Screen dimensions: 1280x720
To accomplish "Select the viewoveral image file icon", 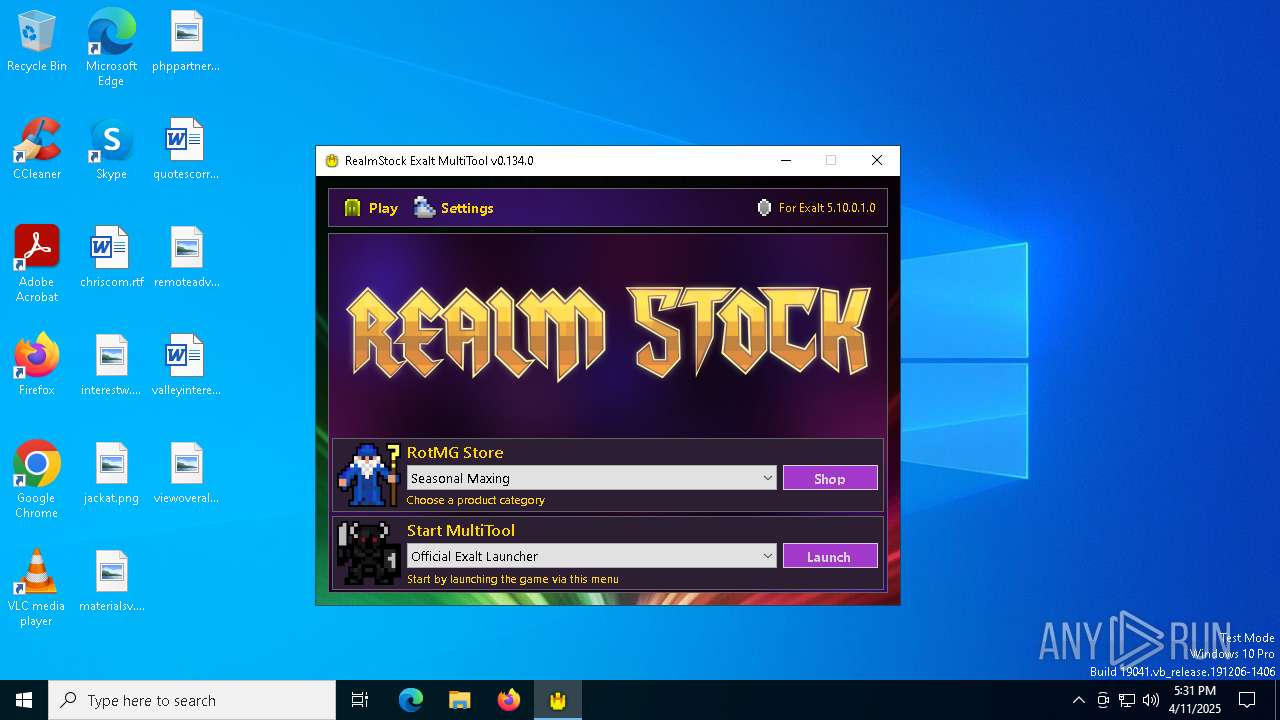I will (186, 474).
